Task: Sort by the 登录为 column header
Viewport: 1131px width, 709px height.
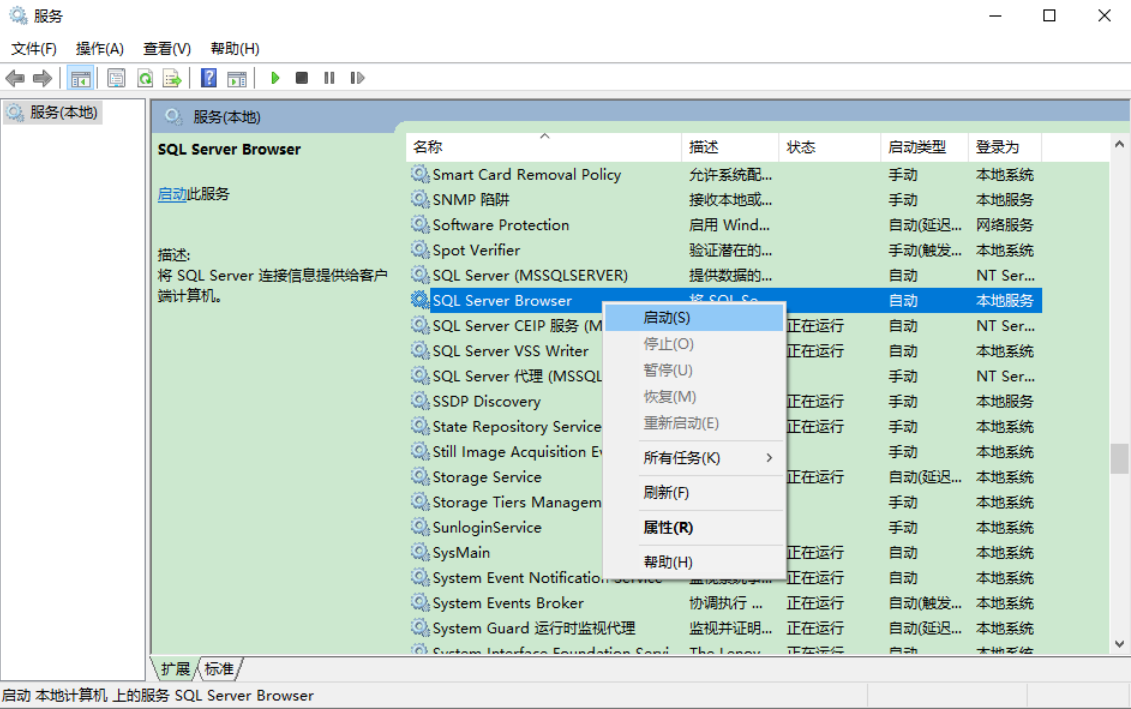Action: [1005, 147]
